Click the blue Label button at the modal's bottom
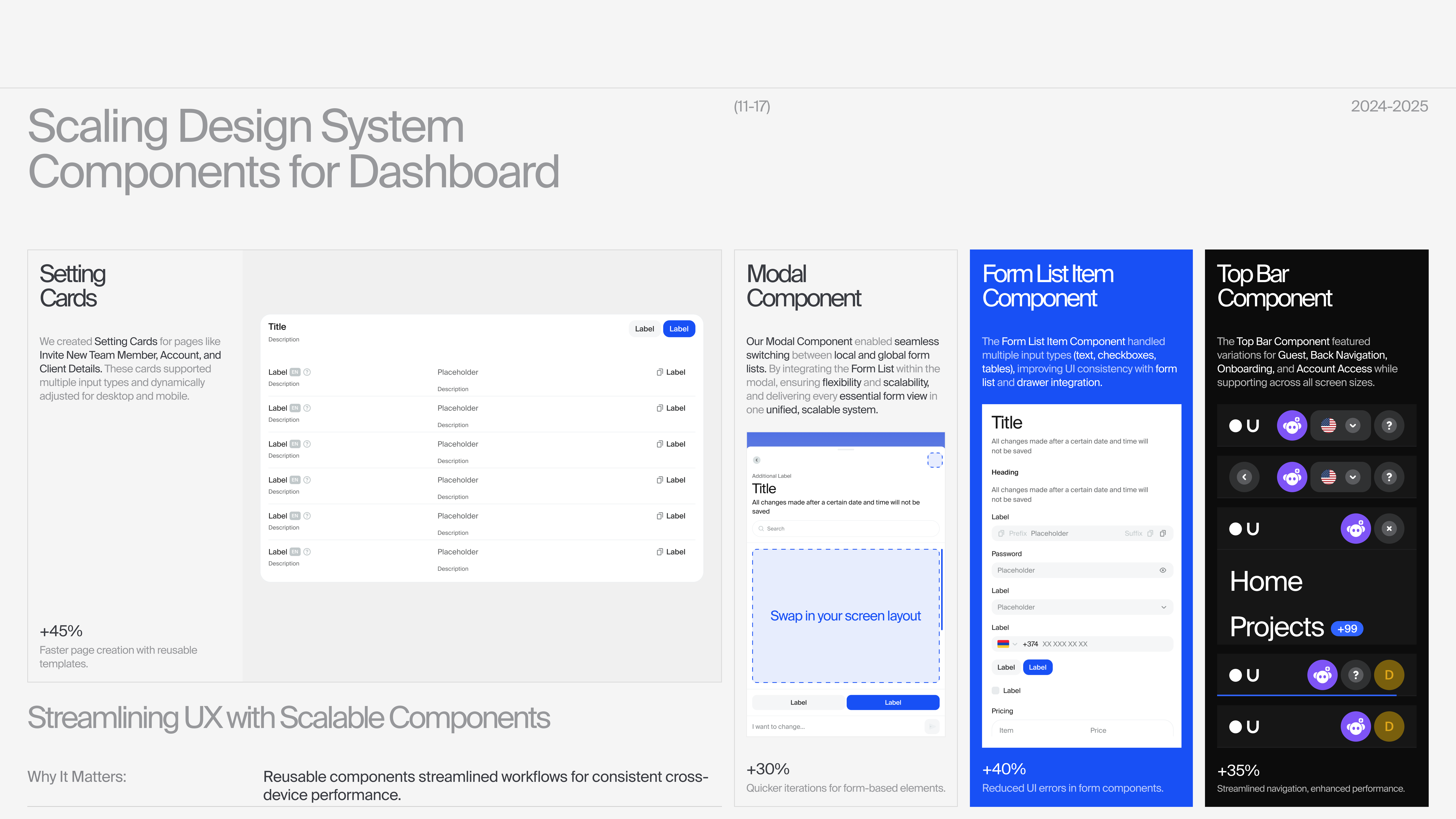The width and height of the screenshot is (1456, 819). point(893,703)
